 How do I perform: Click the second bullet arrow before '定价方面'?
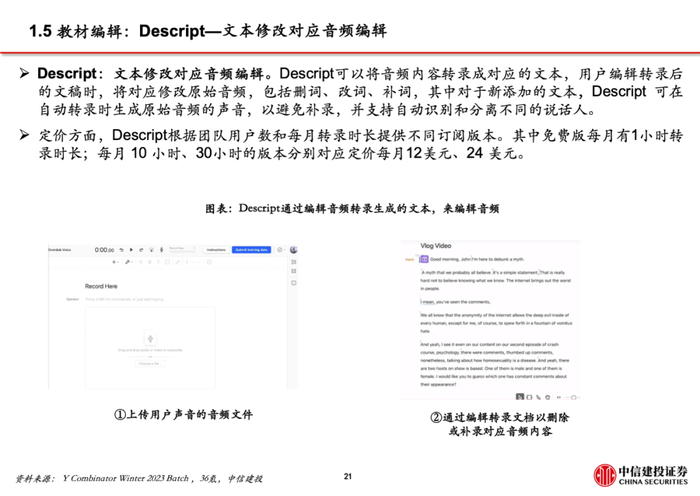(x=24, y=135)
